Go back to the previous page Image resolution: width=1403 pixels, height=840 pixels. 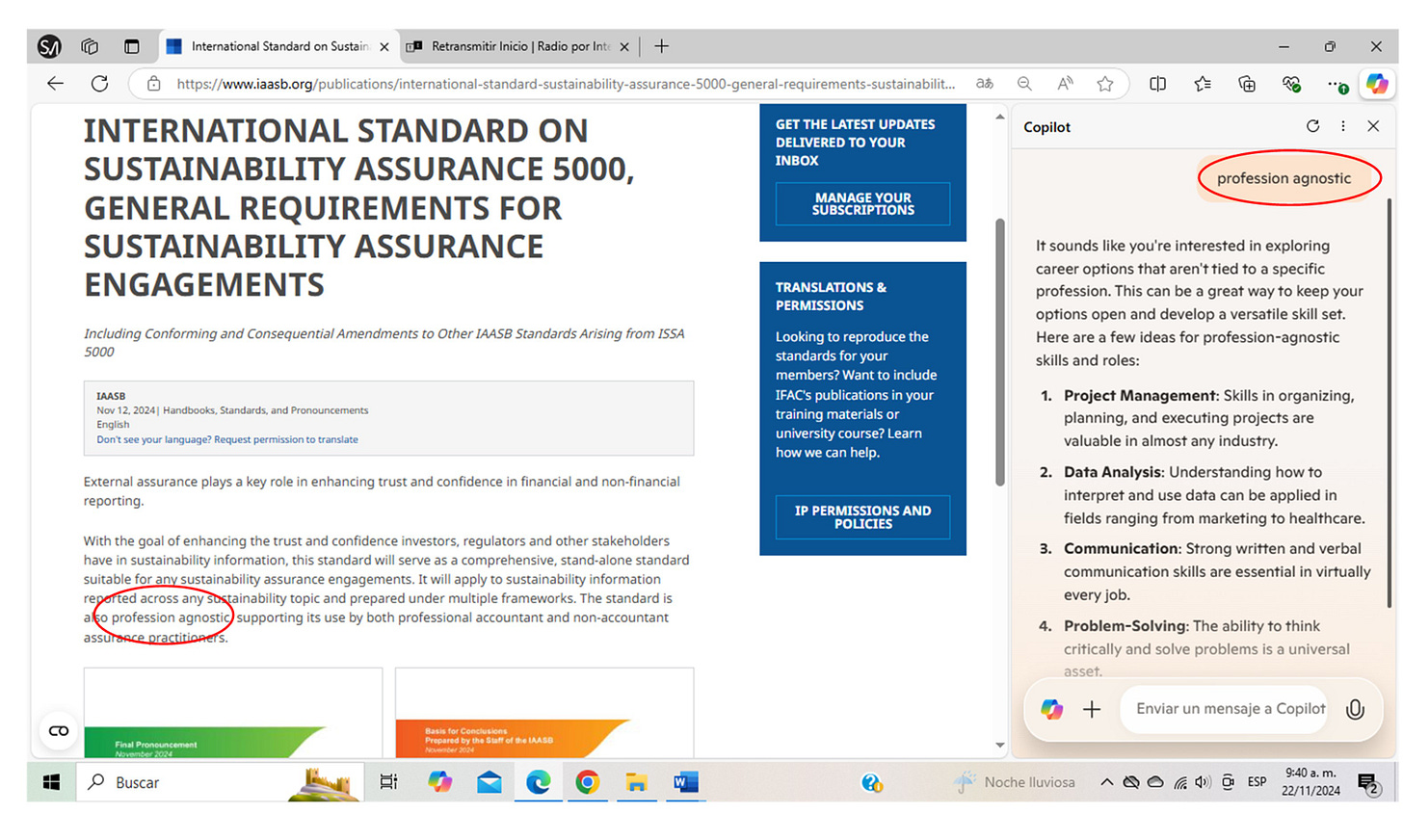tap(56, 84)
